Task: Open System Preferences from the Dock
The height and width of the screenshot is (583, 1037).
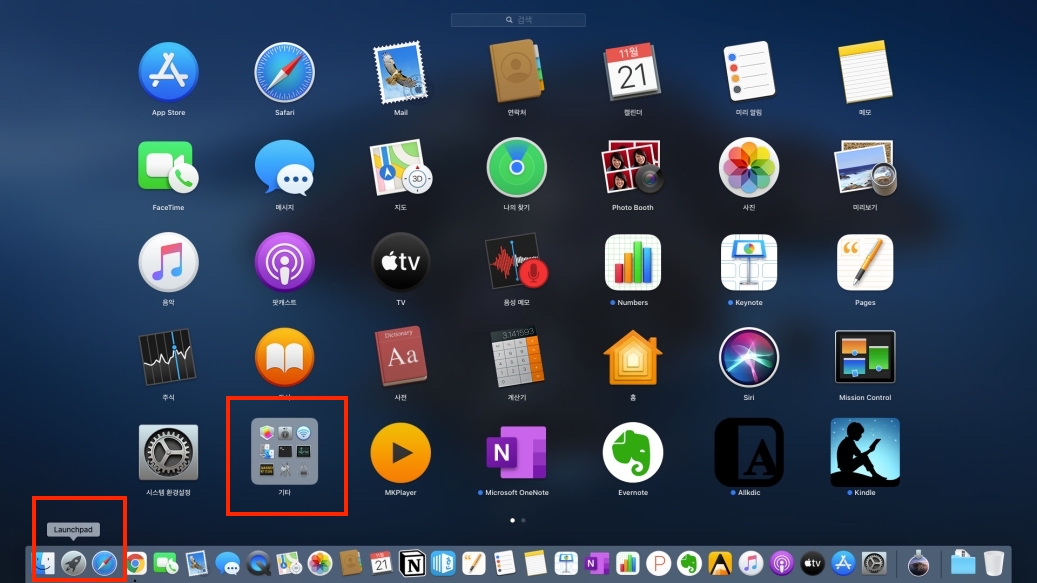Action: point(874,563)
